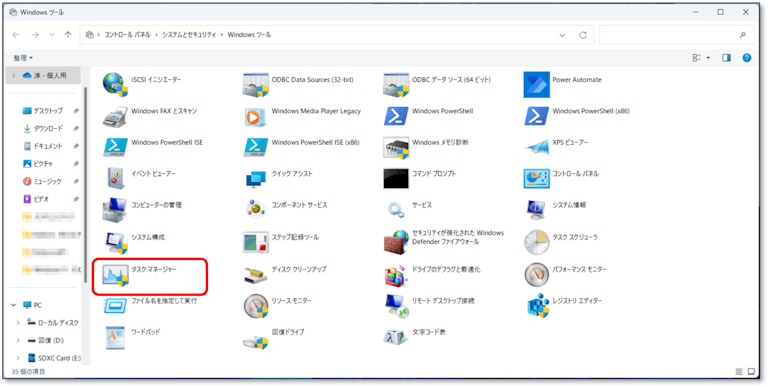Click the Windows Defender ファイアウォール icon
This screenshot has height=387, width=768.
click(x=396, y=242)
